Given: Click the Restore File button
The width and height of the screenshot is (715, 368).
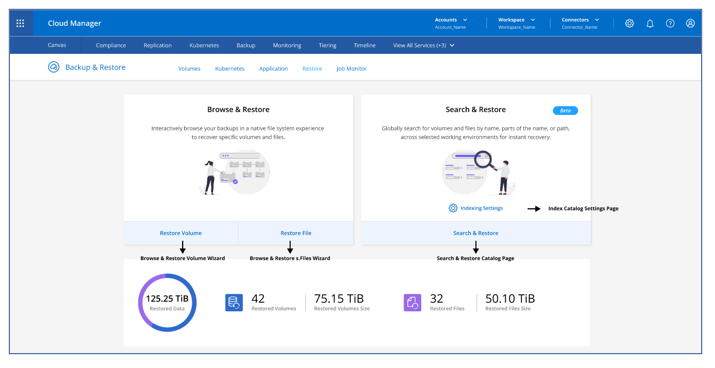Looking at the screenshot, I should [296, 233].
